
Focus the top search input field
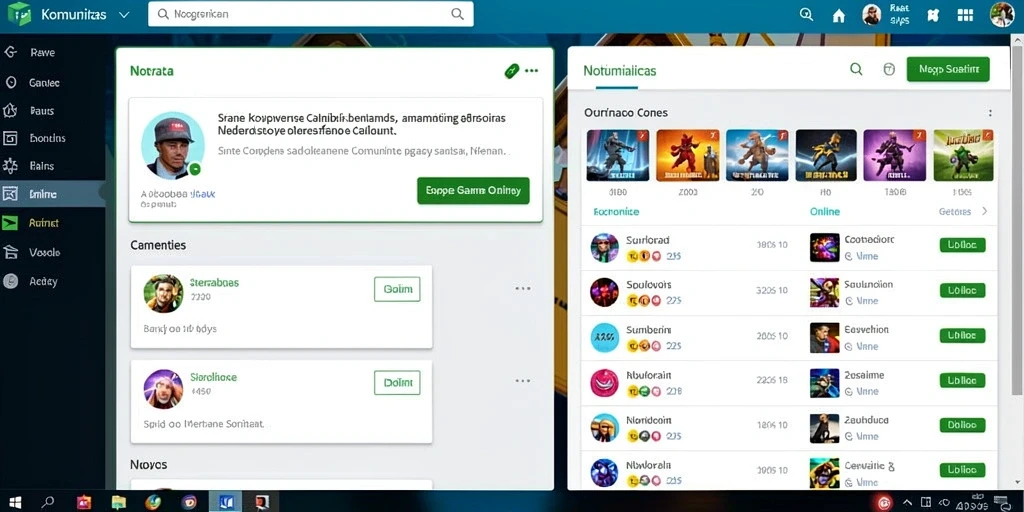311,14
